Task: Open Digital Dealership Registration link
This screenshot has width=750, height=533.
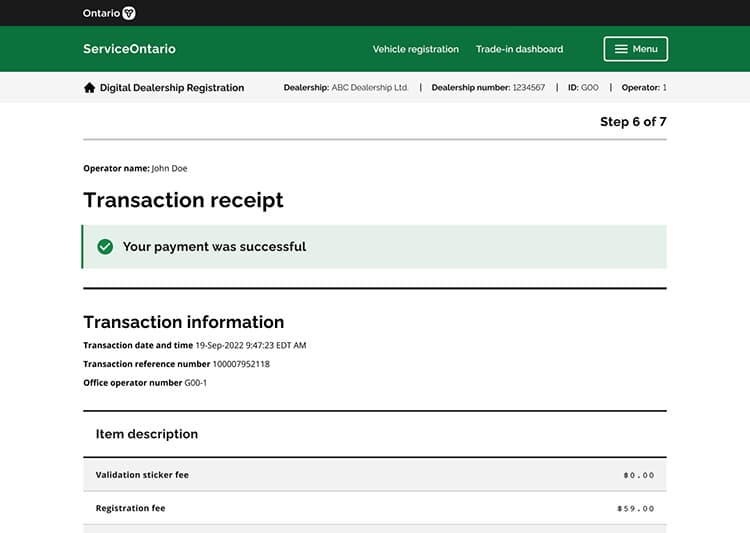Action: pos(171,88)
